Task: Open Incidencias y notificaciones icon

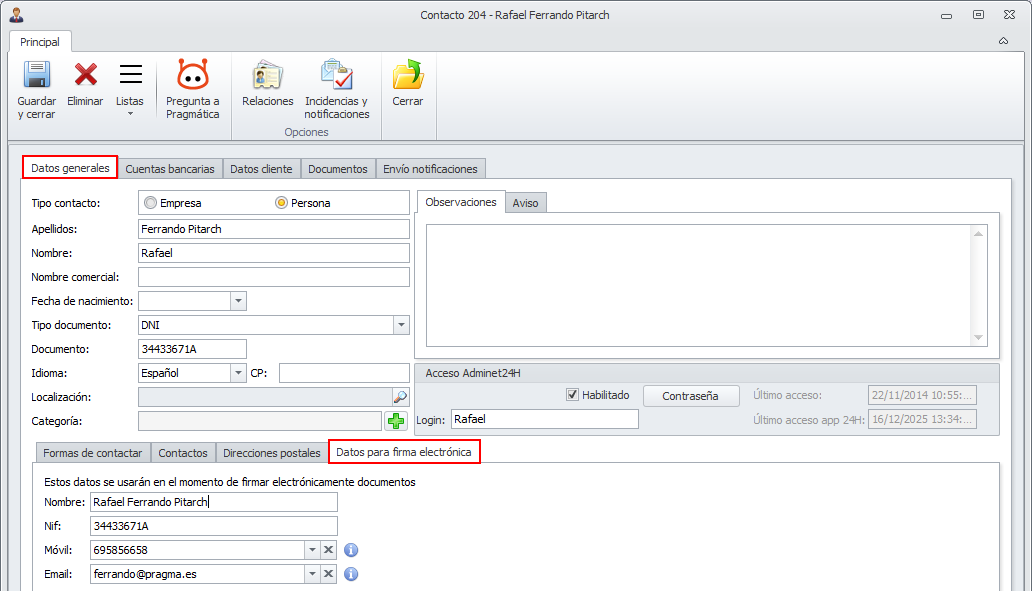Action: coord(336,74)
